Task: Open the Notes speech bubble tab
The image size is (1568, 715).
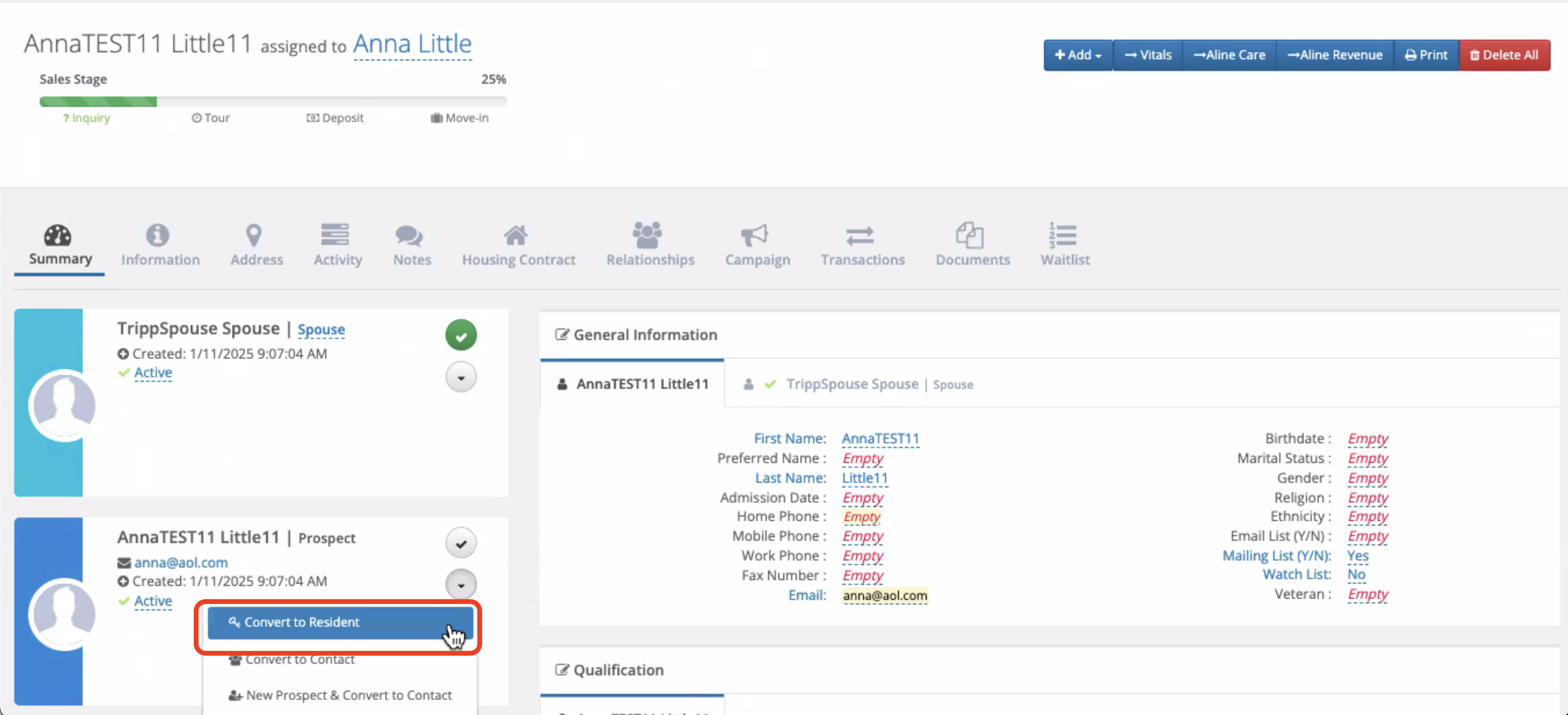Action: click(x=409, y=235)
